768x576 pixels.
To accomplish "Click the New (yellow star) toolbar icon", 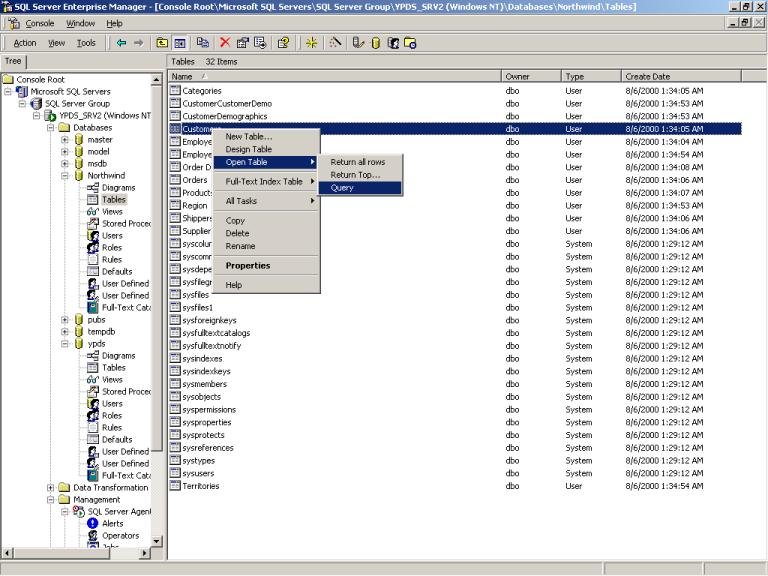I will (312, 43).
